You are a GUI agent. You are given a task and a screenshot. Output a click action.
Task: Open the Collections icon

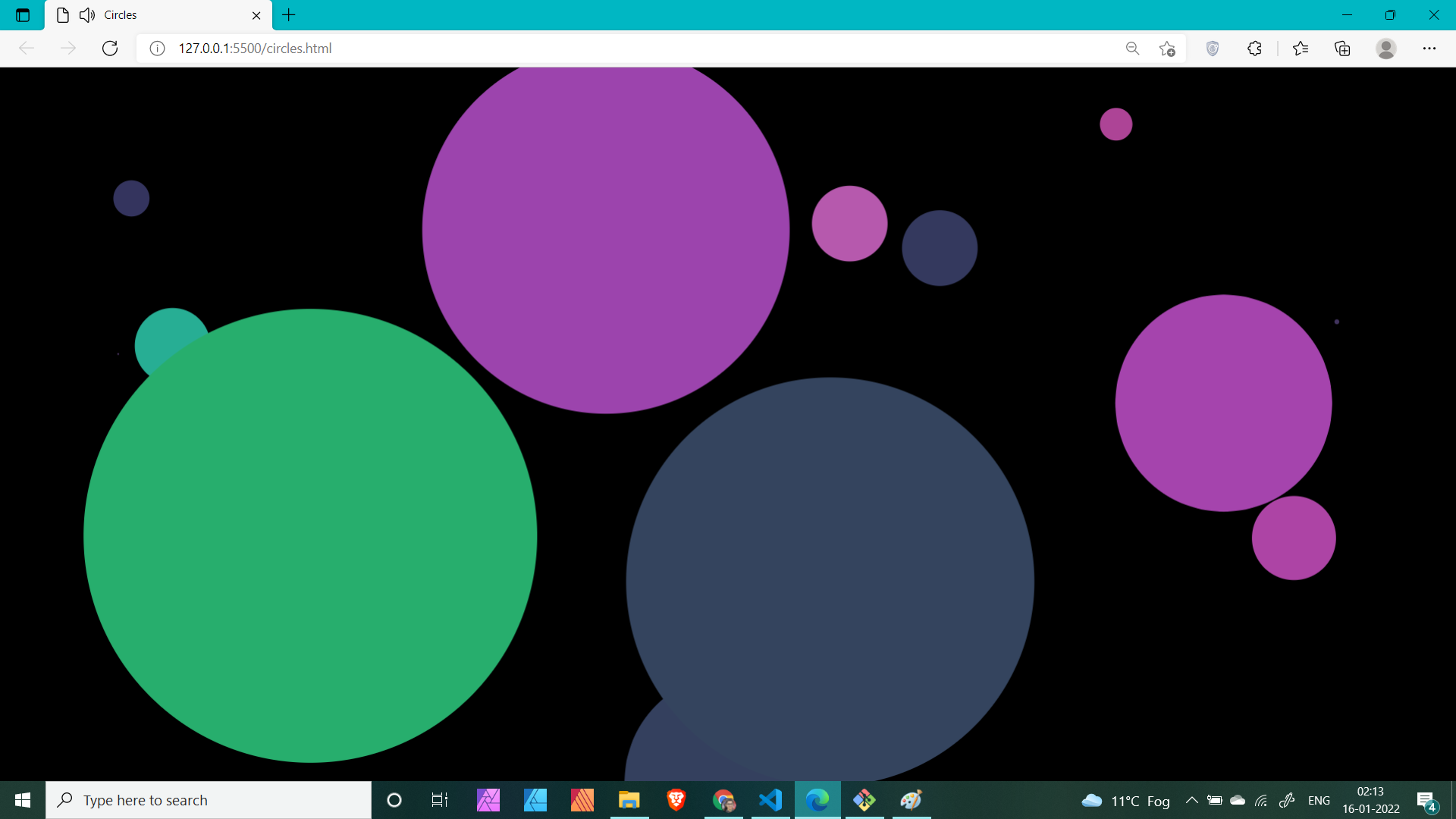(1342, 49)
